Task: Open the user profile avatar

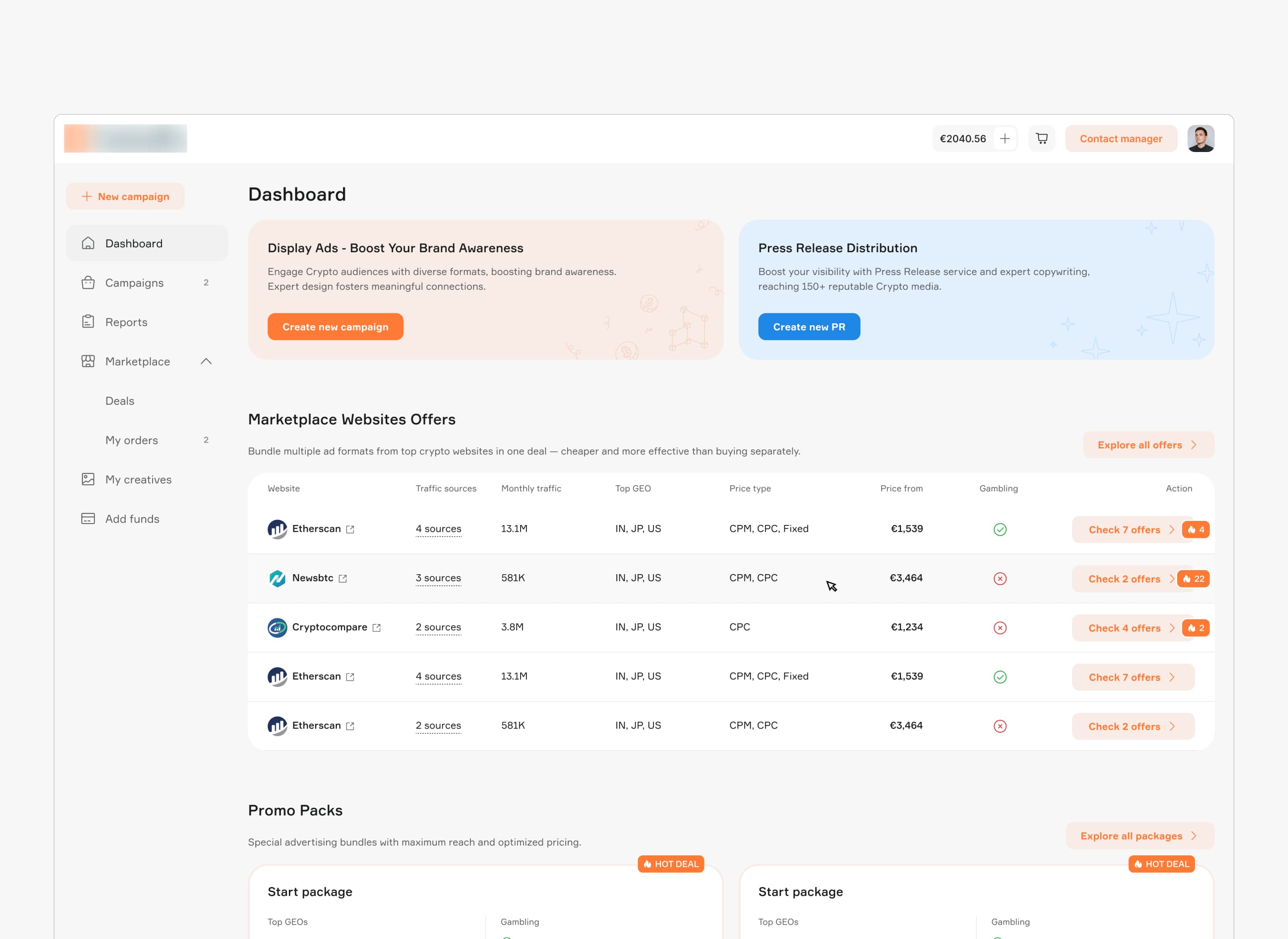Action: click(x=1200, y=139)
